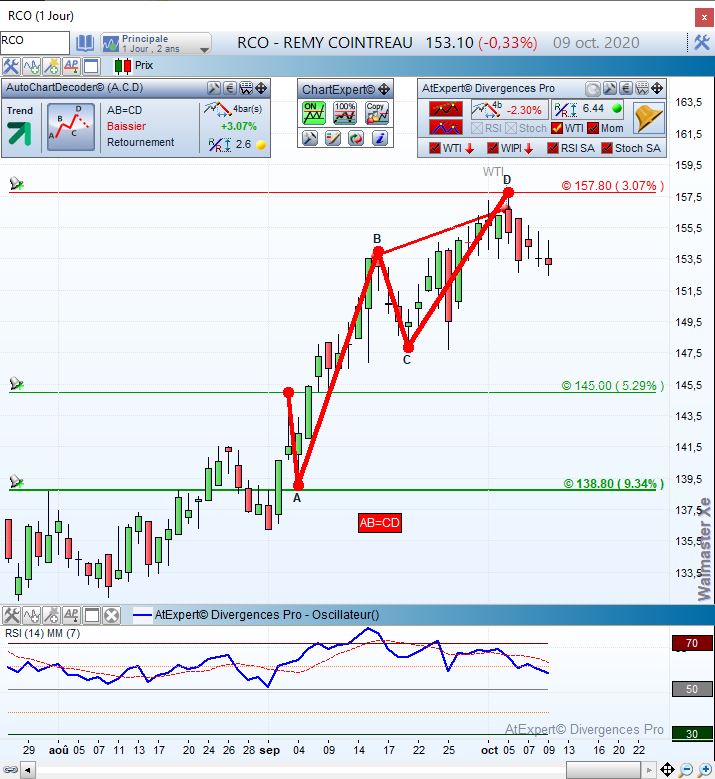Viewport: 715px width, 779px height.
Task: Close the oscillator panel with X icon
Action: 112,616
